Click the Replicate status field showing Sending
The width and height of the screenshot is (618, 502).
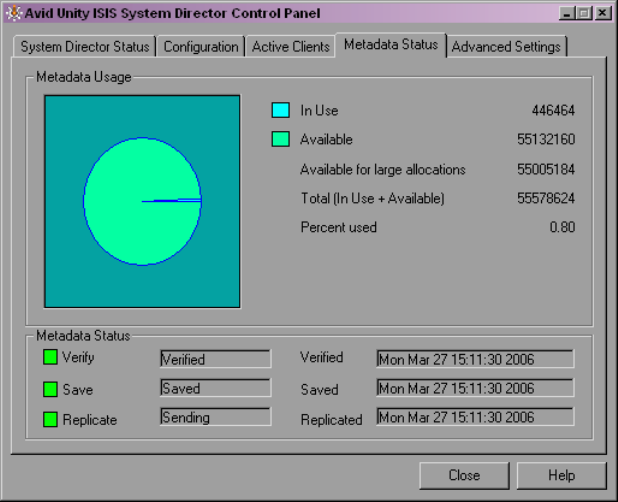click(216, 417)
